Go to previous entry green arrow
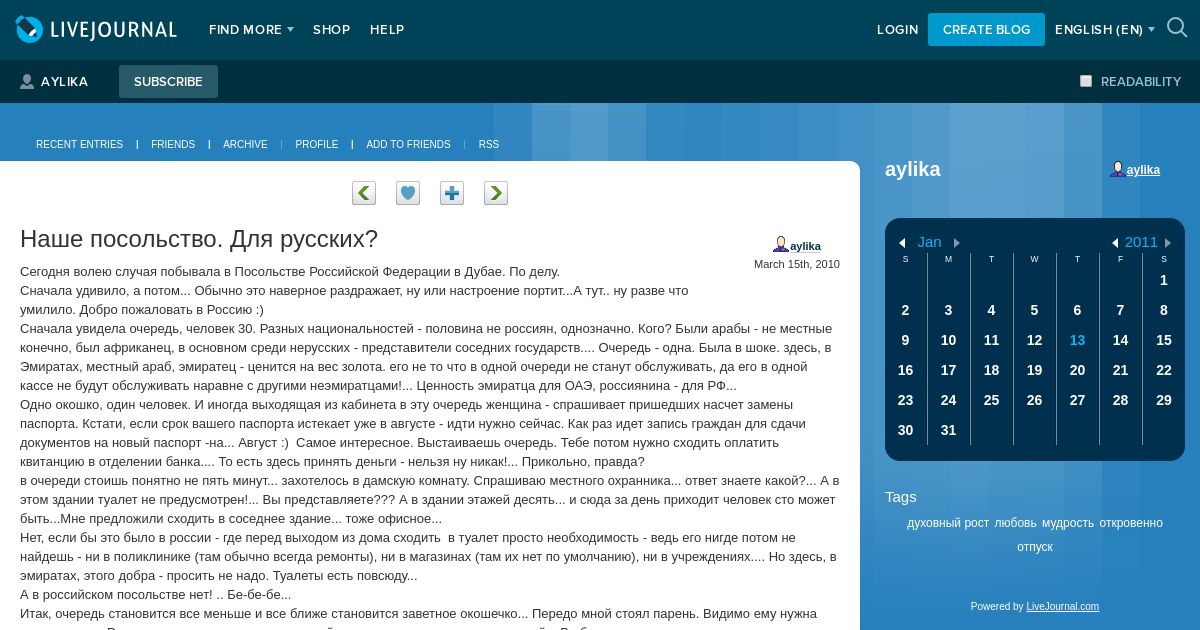The image size is (1200, 630). click(364, 193)
